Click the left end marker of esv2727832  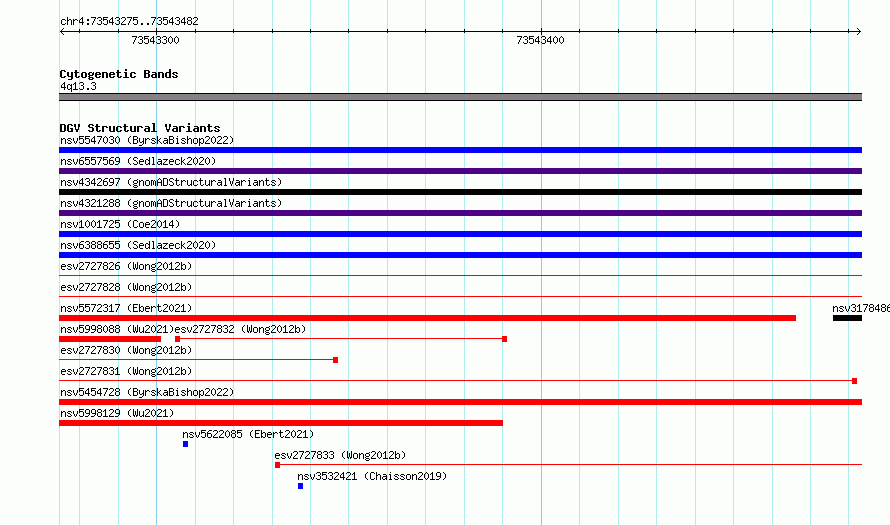pyautogui.click(x=178, y=339)
